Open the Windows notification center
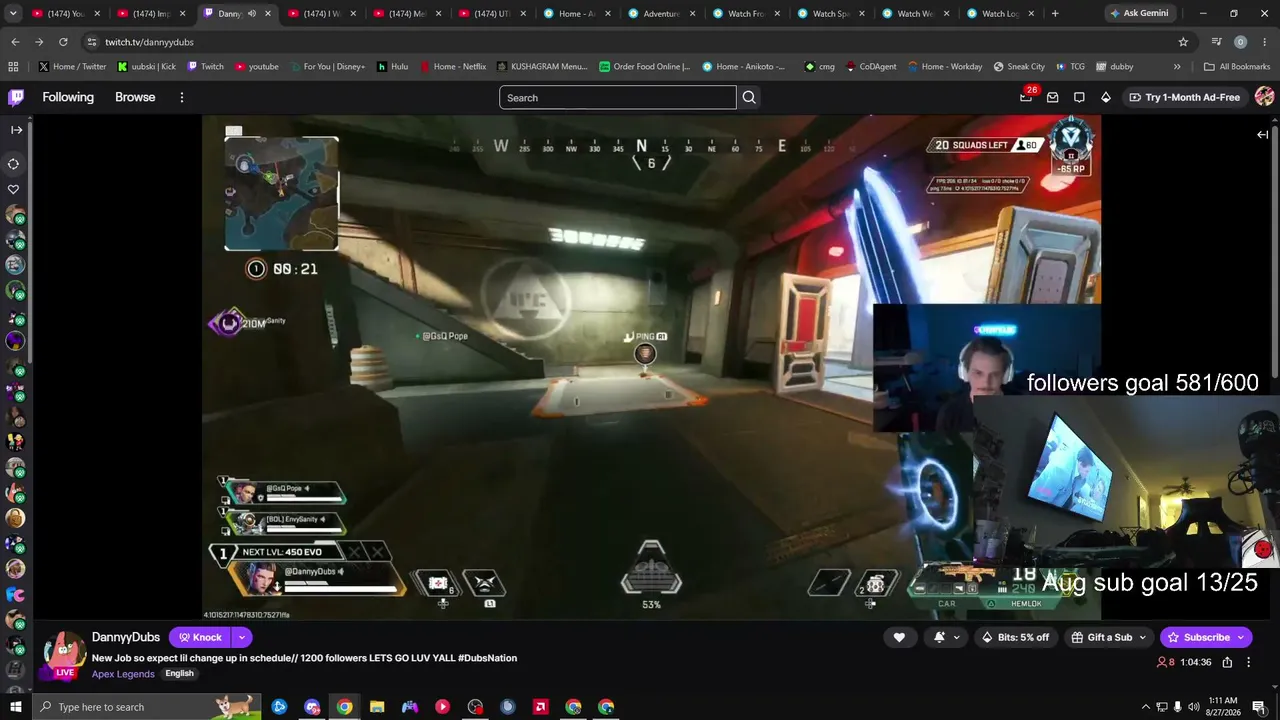Image resolution: width=1280 pixels, height=720 pixels. (x=1259, y=707)
